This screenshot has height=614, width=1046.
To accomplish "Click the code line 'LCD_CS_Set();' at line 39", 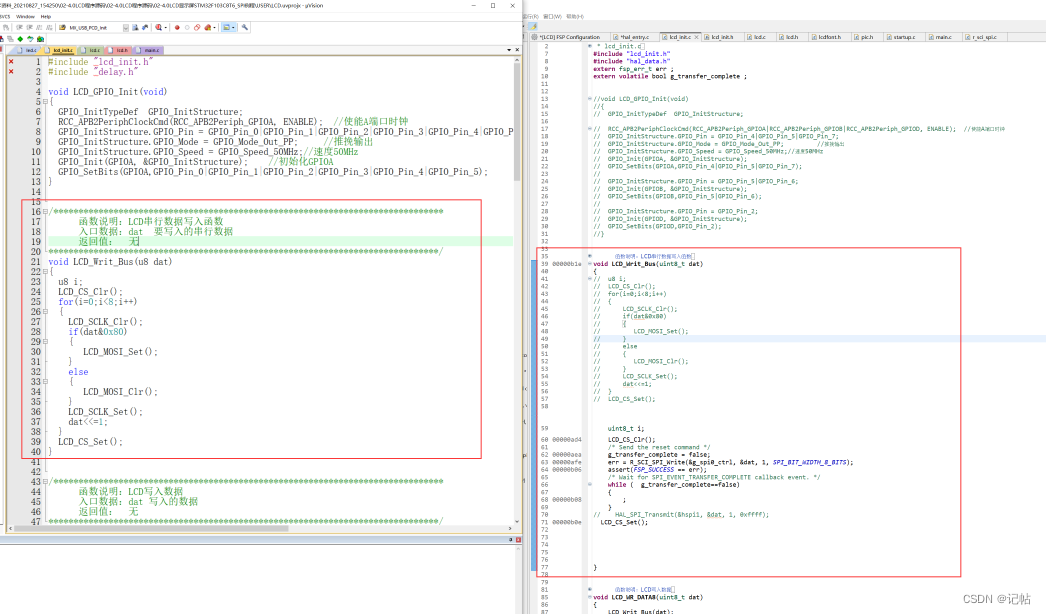I will click(90, 442).
